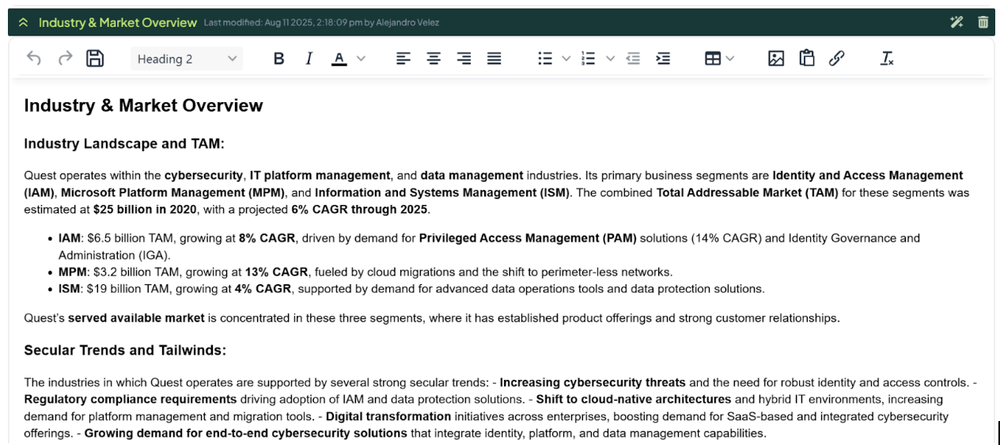Click 'Privileged Access Management (PAM)' text
The width and height of the screenshot is (1000, 445).
tap(528, 238)
